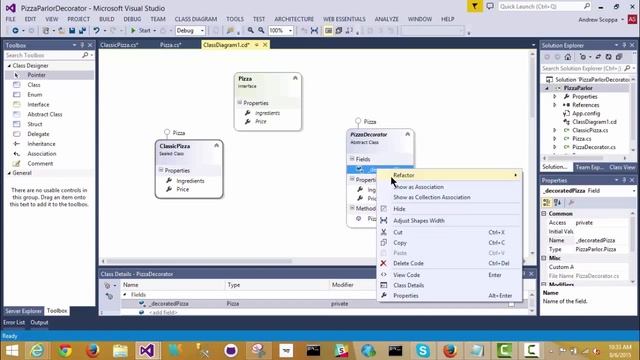Click the Save toolbar icon
This screenshot has width=640, height=360.
(72, 31)
